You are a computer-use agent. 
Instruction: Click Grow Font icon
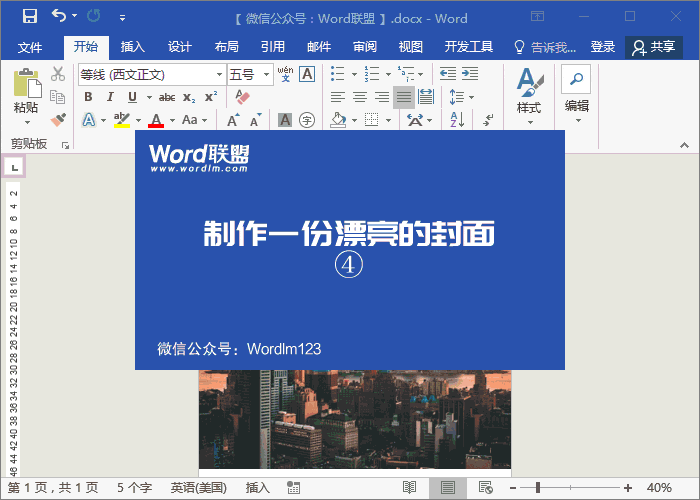click(x=233, y=120)
